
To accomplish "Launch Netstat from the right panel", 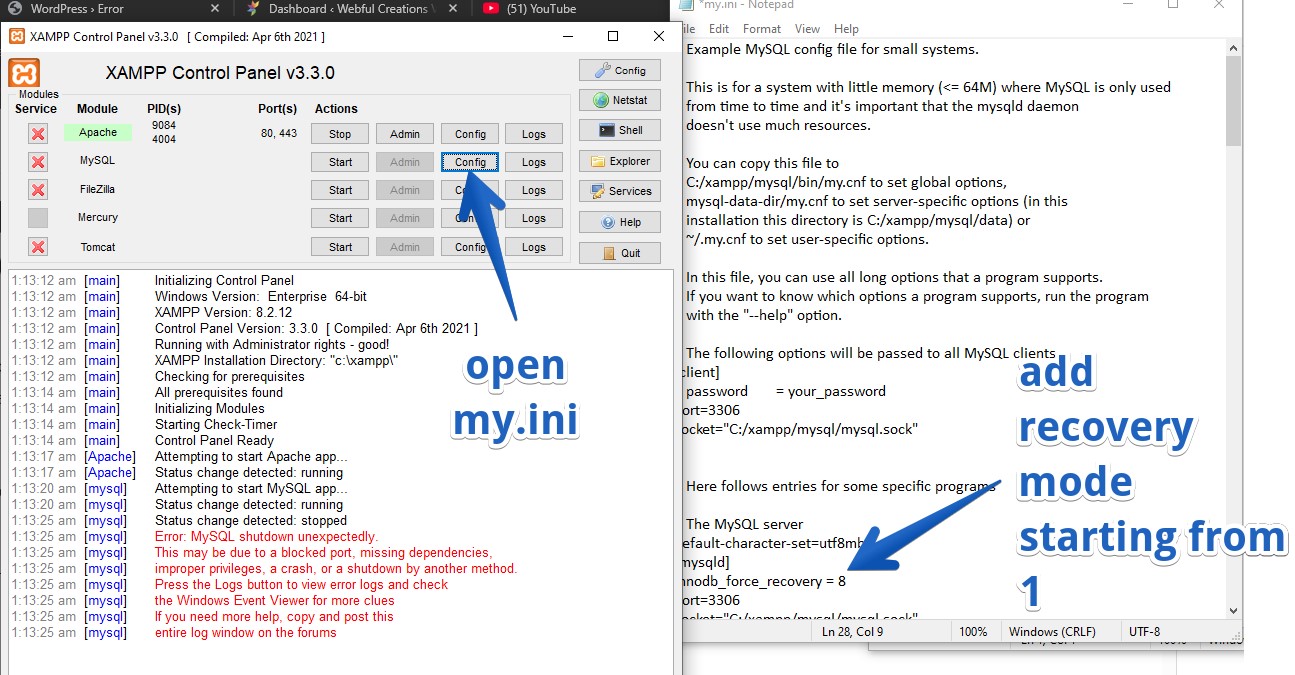I will [x=619, y=101].
